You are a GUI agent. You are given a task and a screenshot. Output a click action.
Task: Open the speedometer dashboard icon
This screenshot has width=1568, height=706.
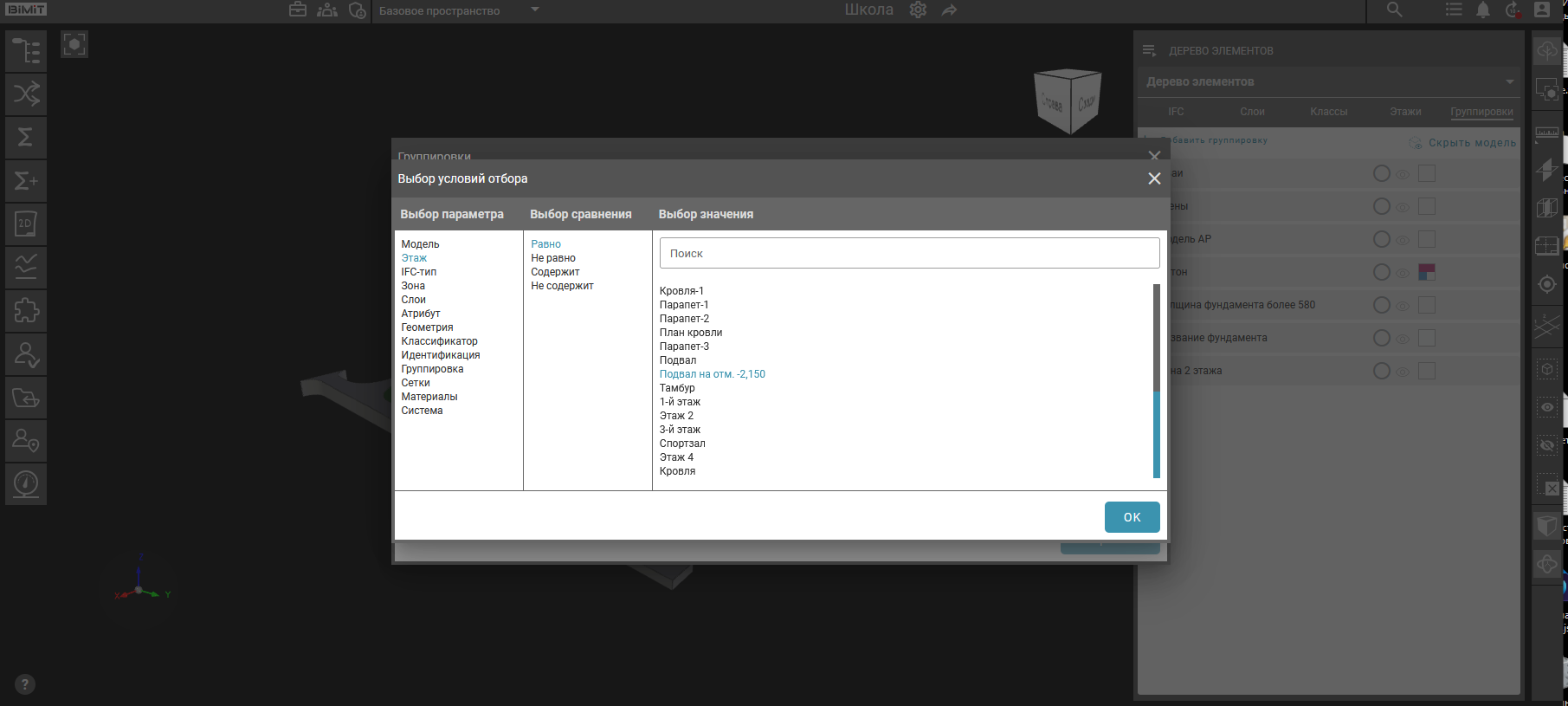[26, 484]
